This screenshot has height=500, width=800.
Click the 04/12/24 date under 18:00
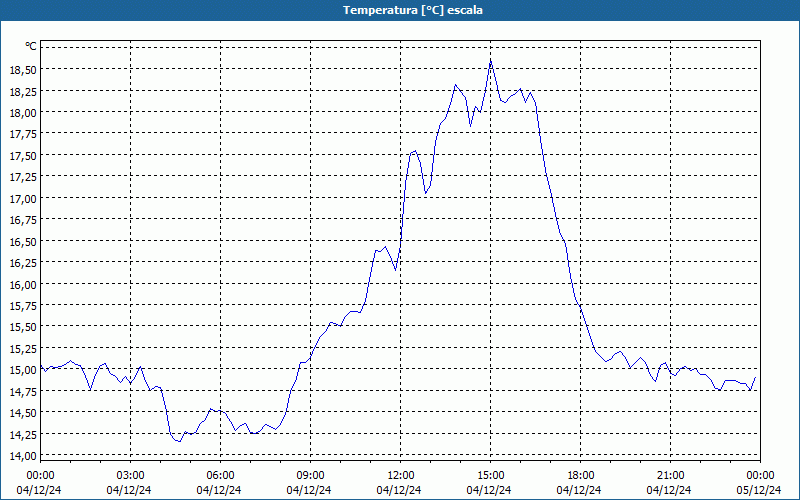coord(579,490)
